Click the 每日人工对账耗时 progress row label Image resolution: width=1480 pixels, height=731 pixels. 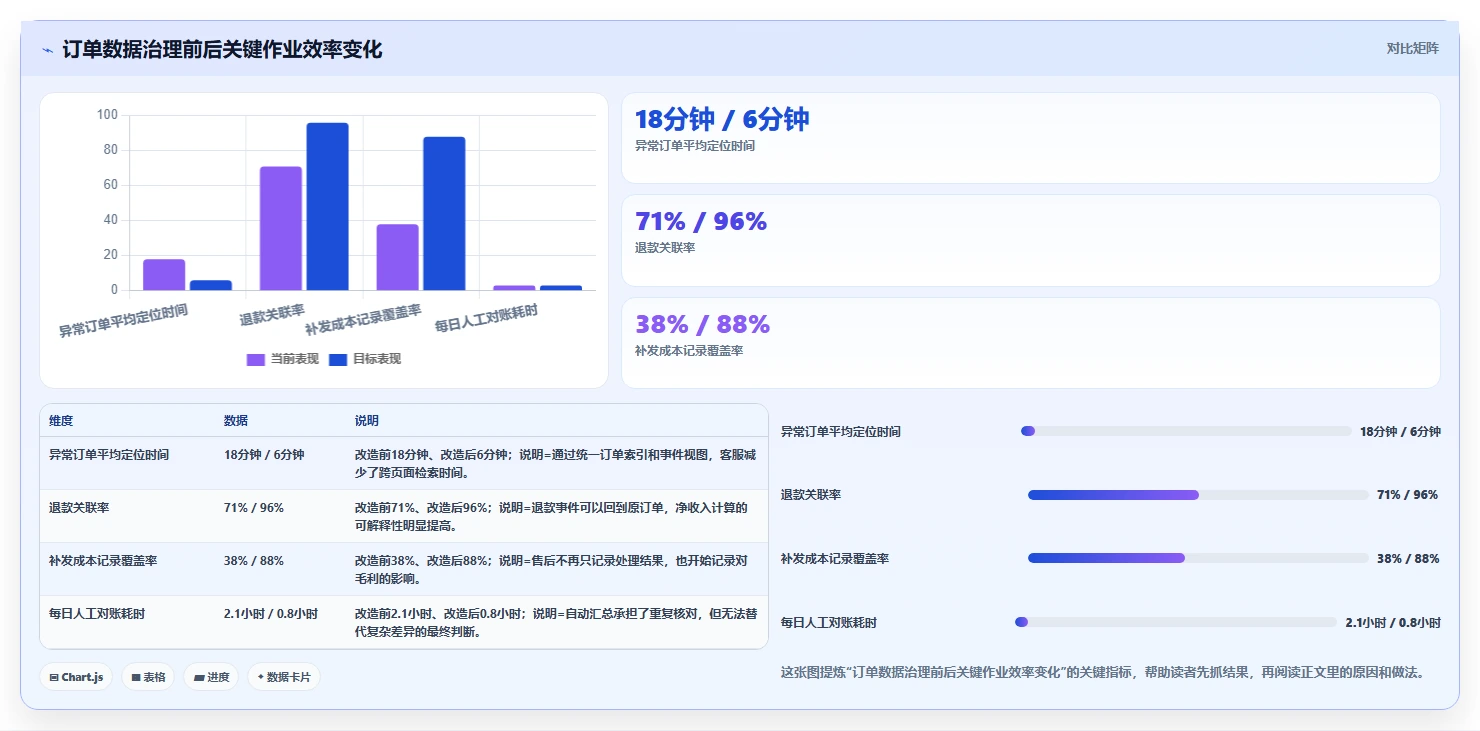pos(829,622)
